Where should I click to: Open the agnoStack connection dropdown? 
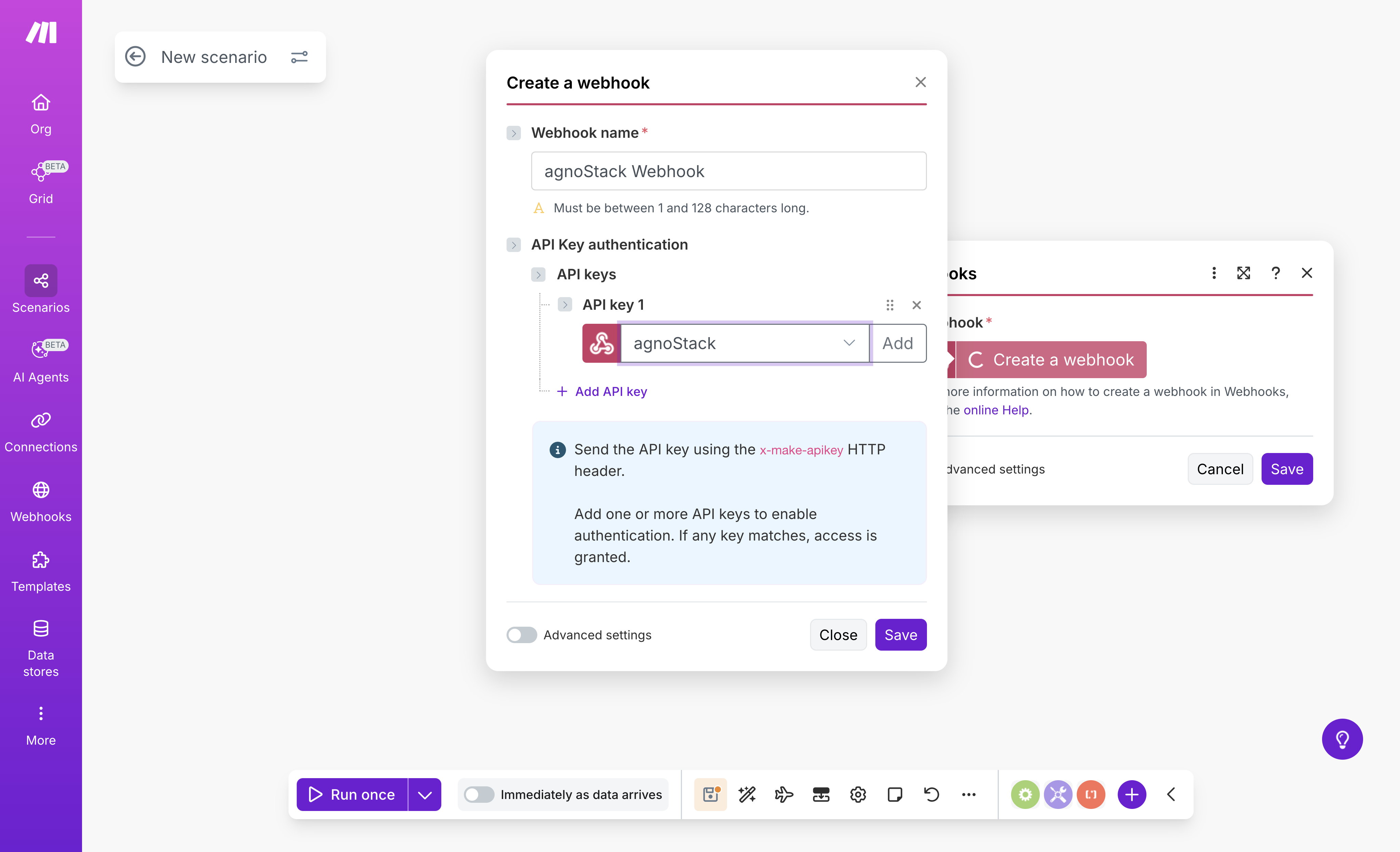click(x=850, y=343)
